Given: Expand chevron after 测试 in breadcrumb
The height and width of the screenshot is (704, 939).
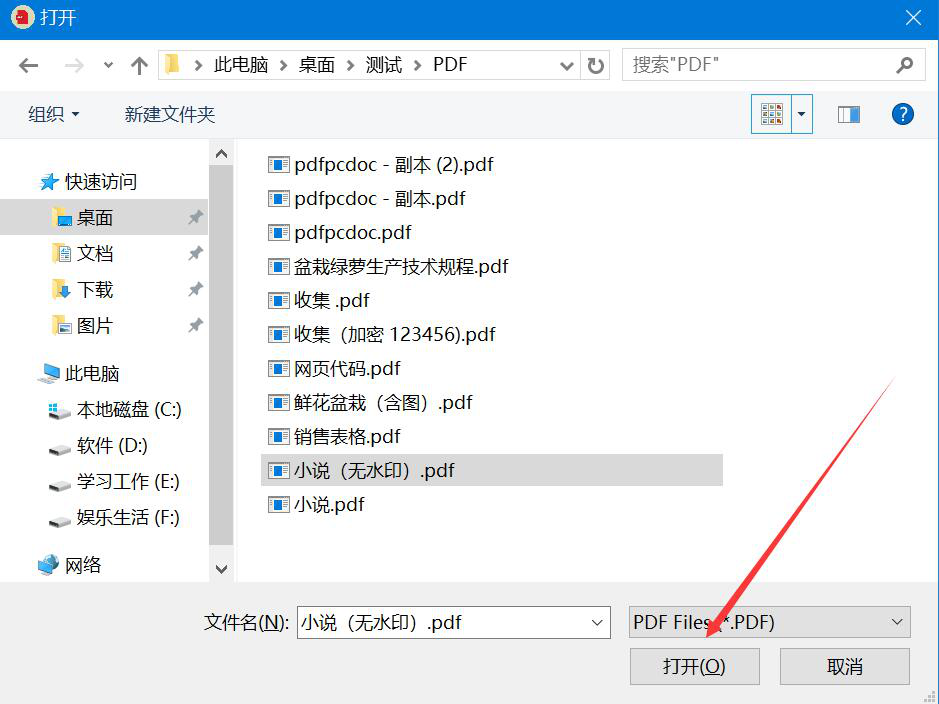Looking at the screenshot, I should 417,65.
